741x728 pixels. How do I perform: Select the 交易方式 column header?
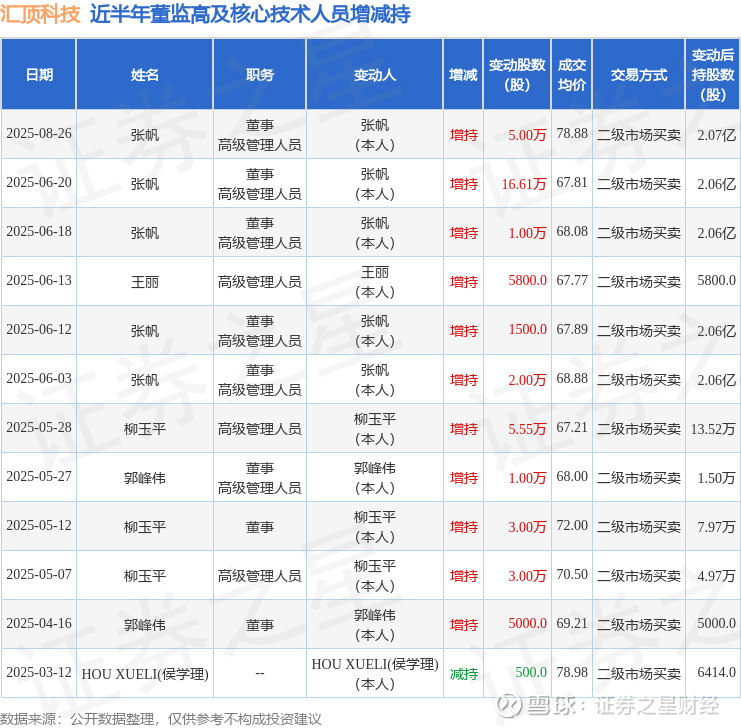pyautogui.click(x=638, y=75)
